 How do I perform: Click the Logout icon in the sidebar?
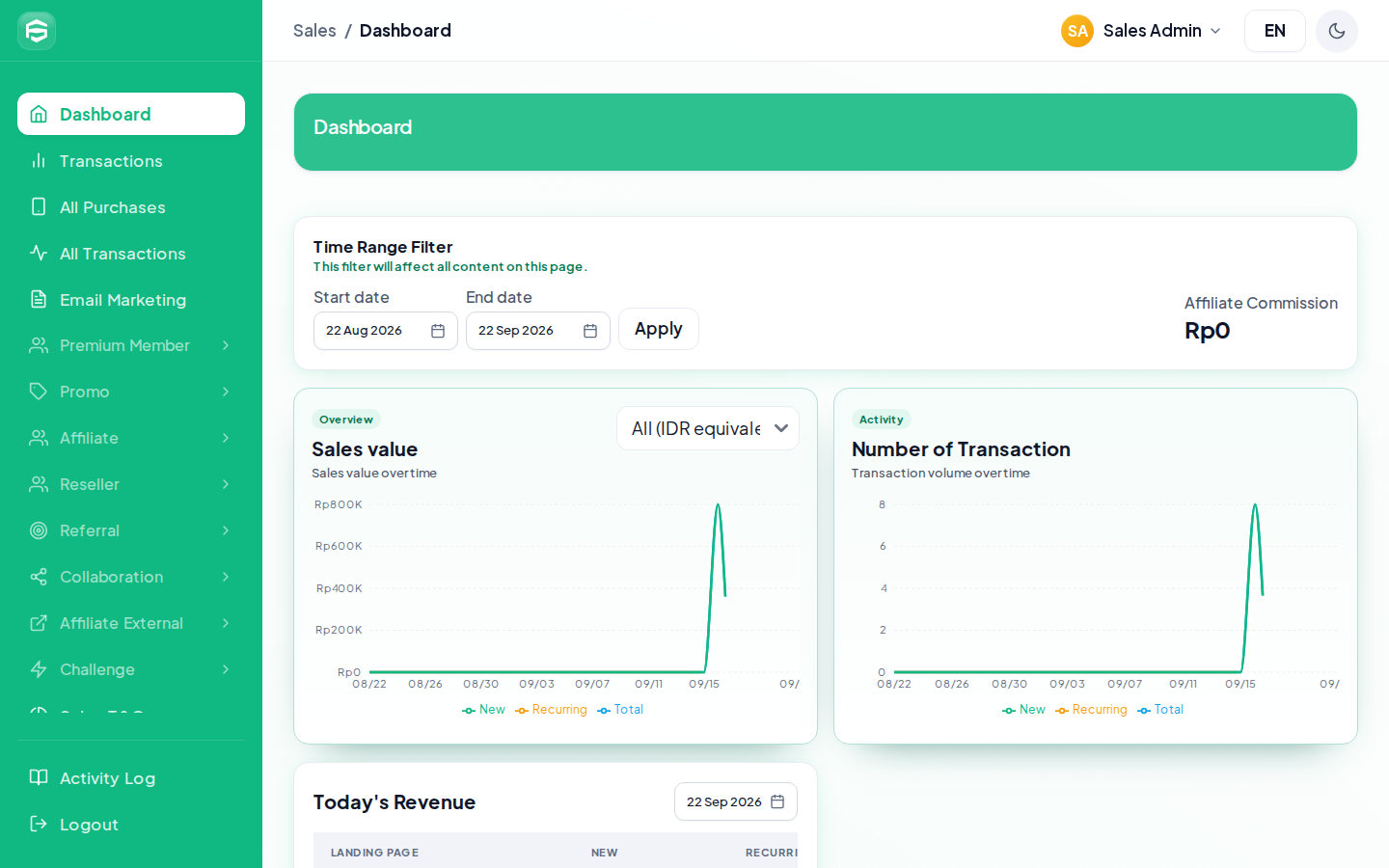(39, 824)
